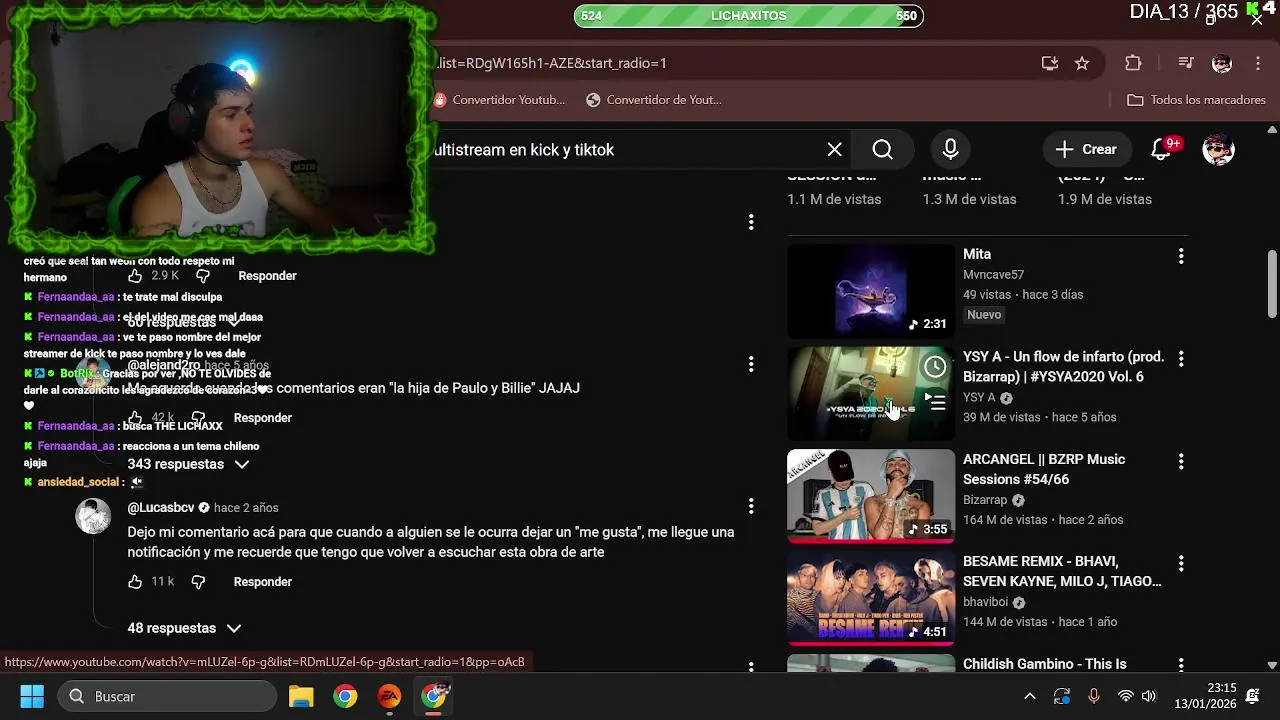Viewport: 1280px width, 720px height.
Task: Open YSY A - Un flow de infarto title
Action: (1063, 367)
